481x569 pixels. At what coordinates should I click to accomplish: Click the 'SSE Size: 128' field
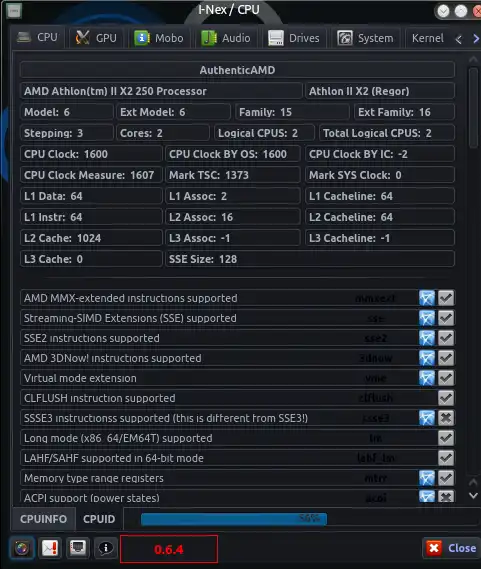tap(310, 259)
